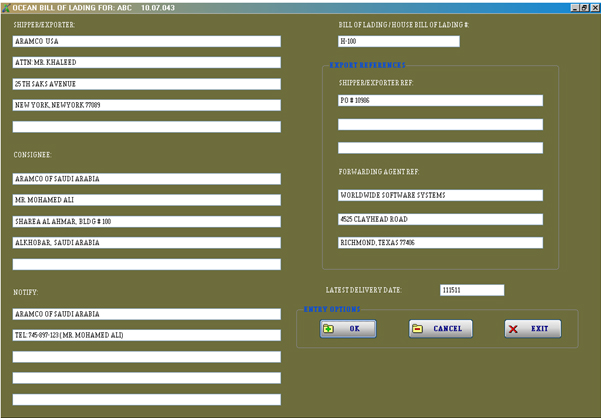Click the Exit button with red X
601x418 pixels.
[532, 328]
